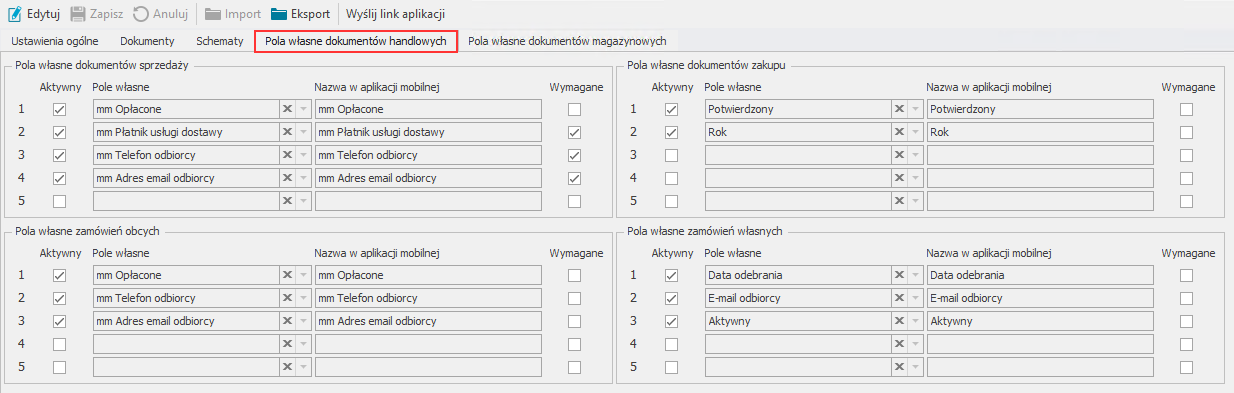1234x393 pixels.
Task: Open Pola własne dokumentów magazynowych tab
Action: coord(567,41)
